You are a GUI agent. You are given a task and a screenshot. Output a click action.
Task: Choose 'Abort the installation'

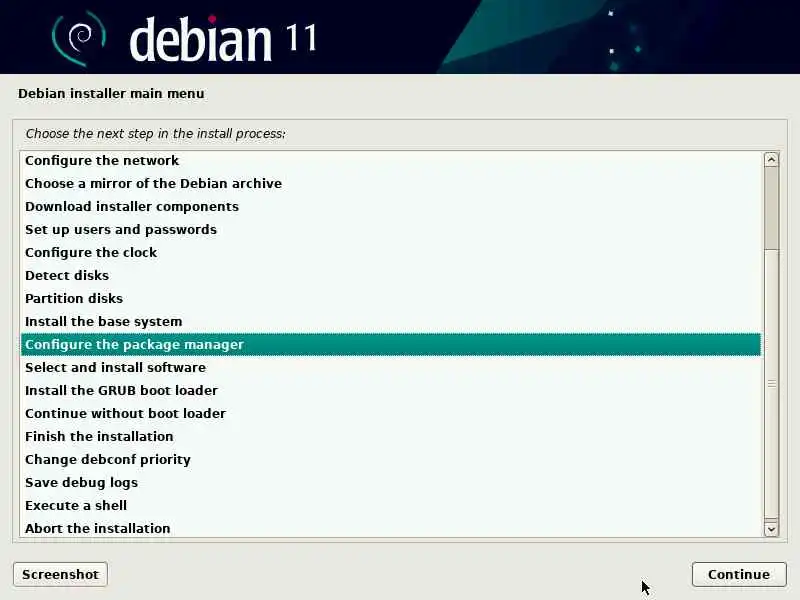391,528
